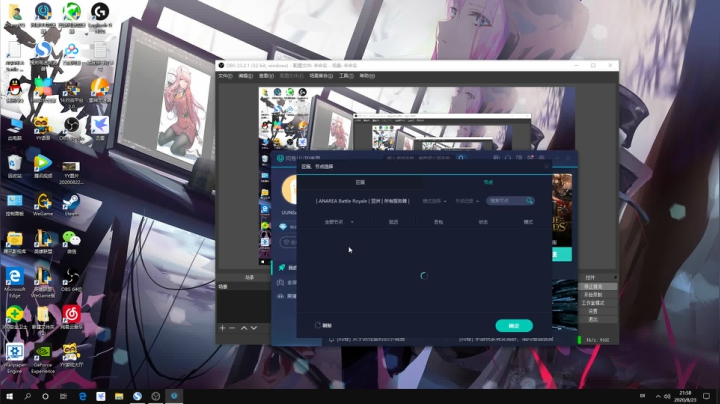The height and width of the screenshot is (404, 720).
Task: Expand the 模式选择 dropdown
Action: tap(434, 201)
